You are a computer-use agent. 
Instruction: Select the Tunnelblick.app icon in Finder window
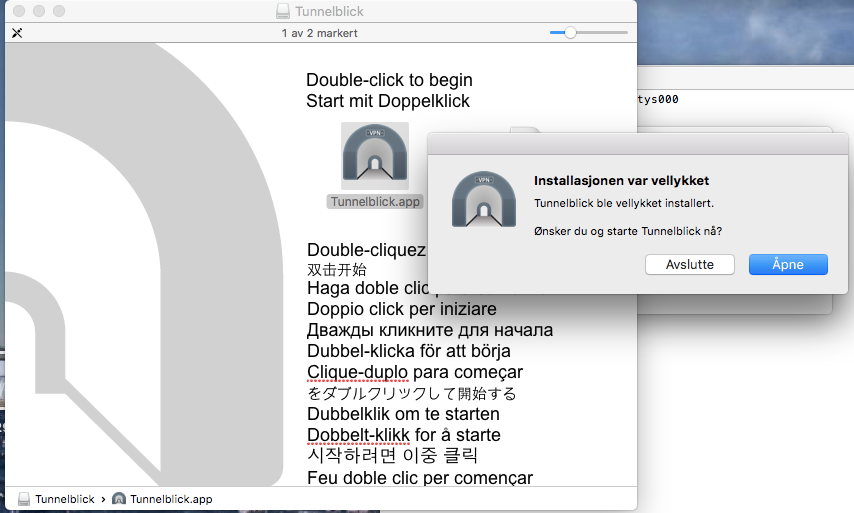click(x=374, y=156)
